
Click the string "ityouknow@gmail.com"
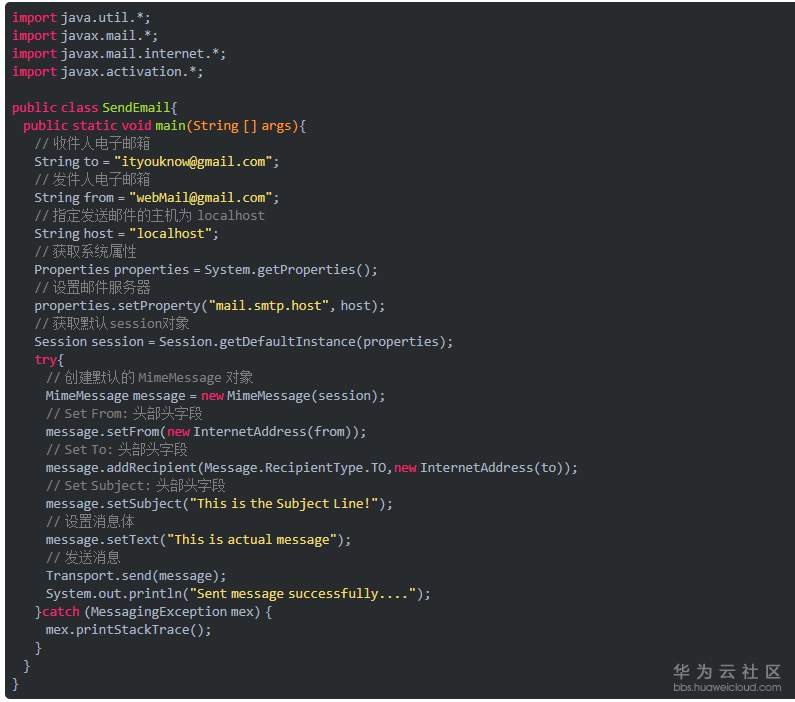[x=193, y=162]
